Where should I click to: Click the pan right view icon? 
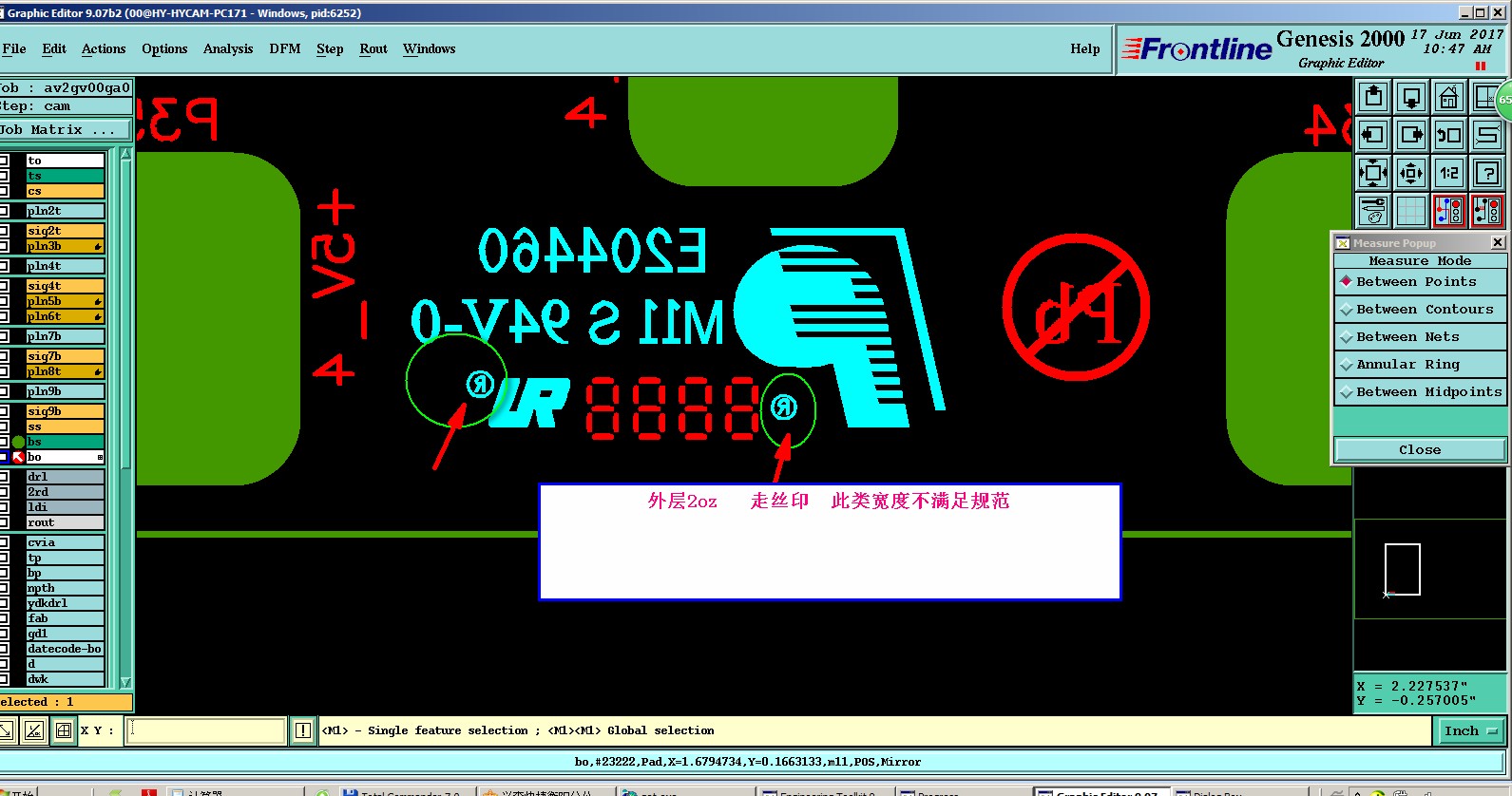pyautogui.click(x=1411, y=135)
